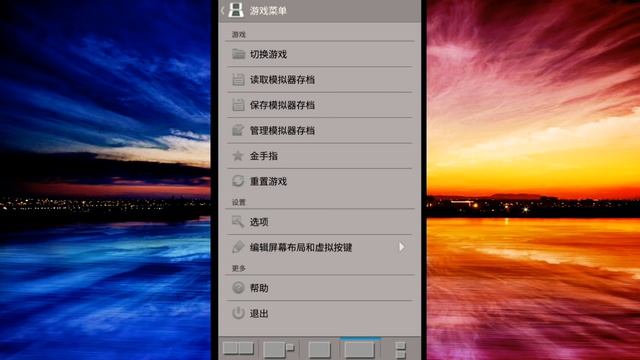Select the highlighted wide single-screen layout
Image resolution: width=640 pixels, height=360 pixels.
[x=359, y=349]
